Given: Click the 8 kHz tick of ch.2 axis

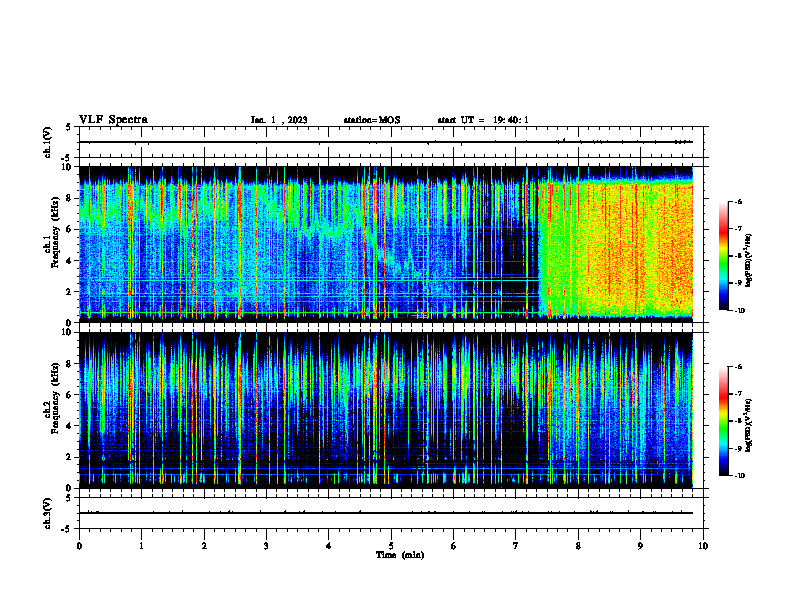Looking at the screenshot, I should (x=70, y=364).
